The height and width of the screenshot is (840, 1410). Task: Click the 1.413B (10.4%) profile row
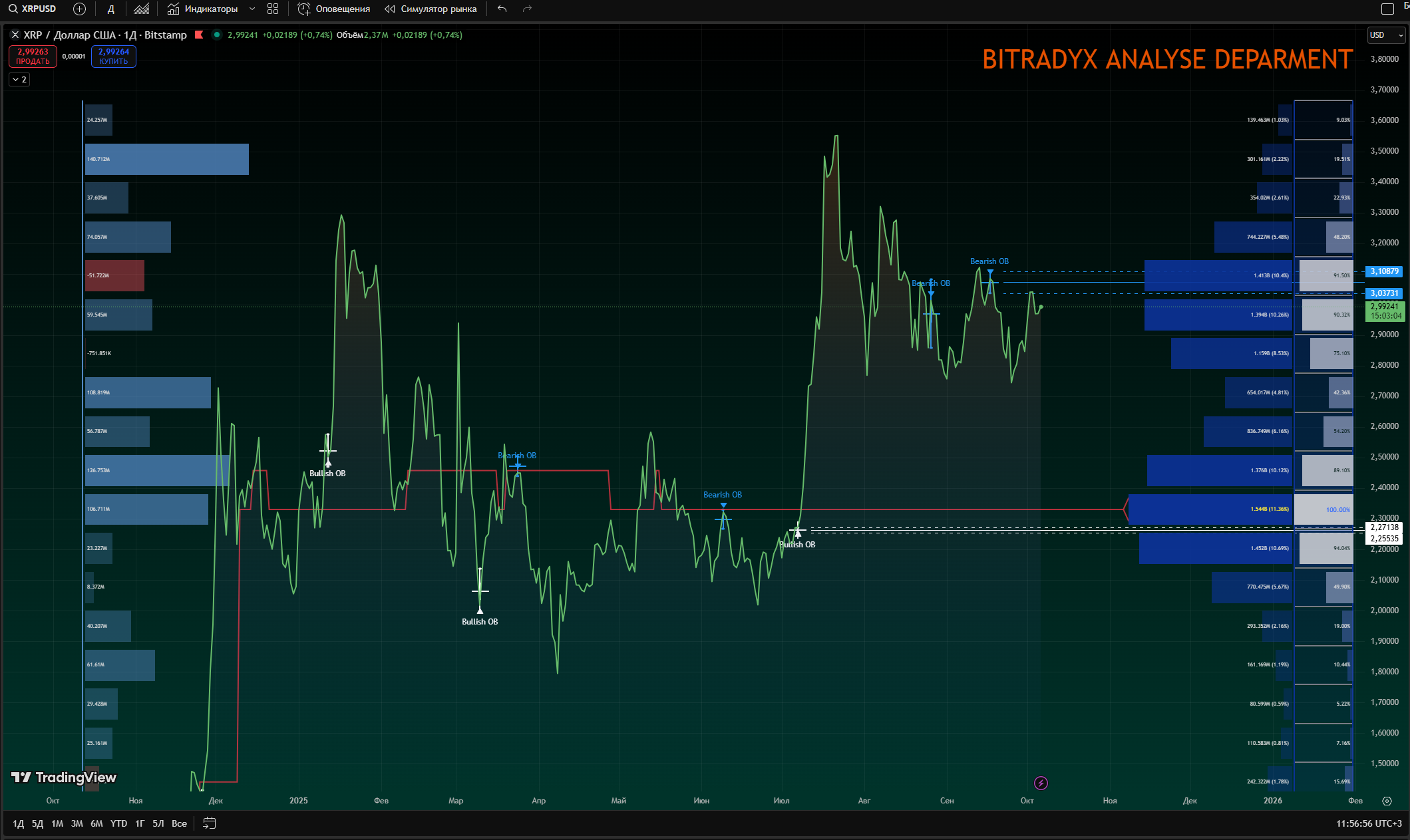click(1218, 275)
